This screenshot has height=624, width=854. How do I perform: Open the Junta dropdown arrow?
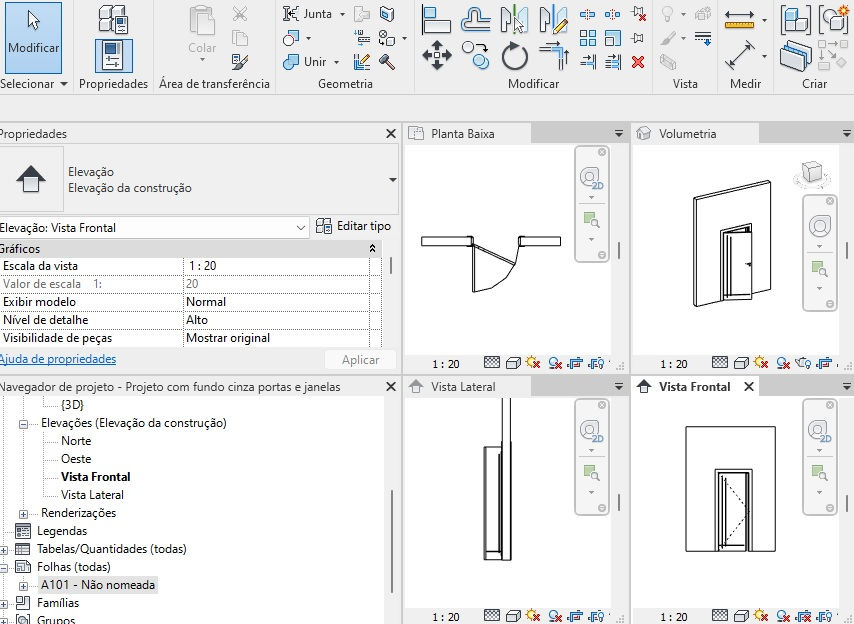[343, 14]
